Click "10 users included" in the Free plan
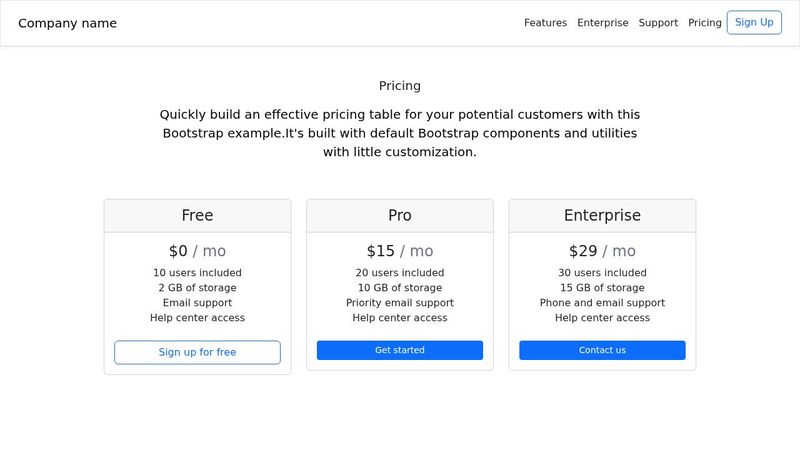This screenshot has width=800, height=450. (x=197, y=273)
